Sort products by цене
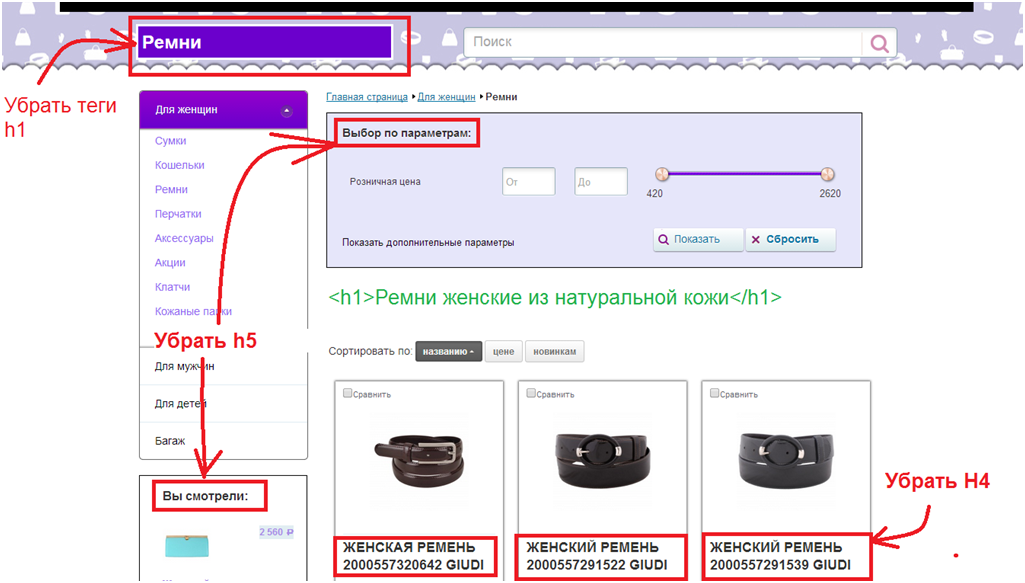Viewport: 1025px width, 583px height. [504, 352]
